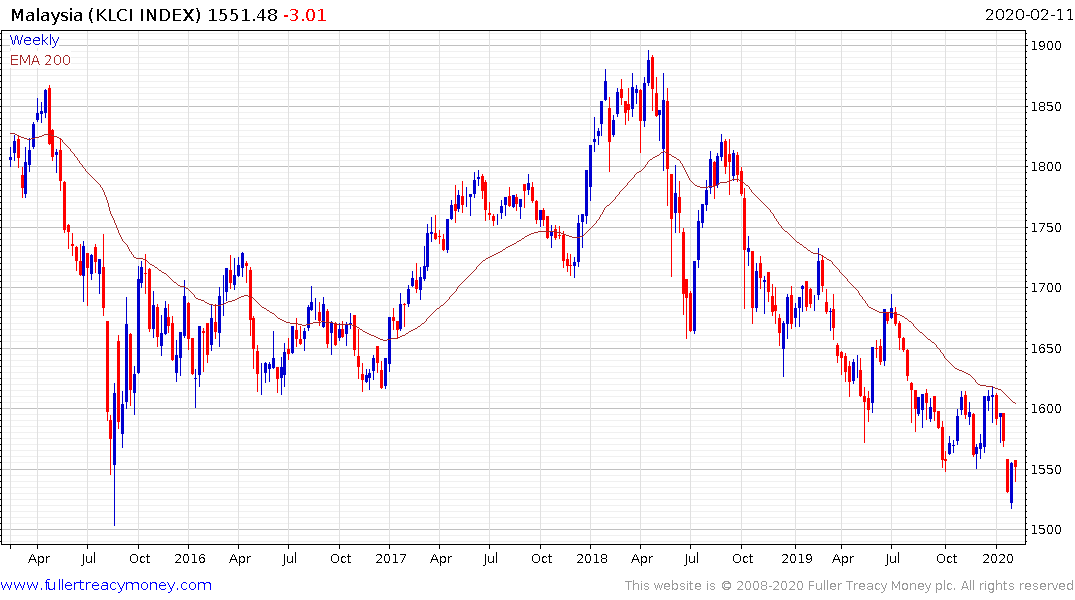Image resolution: width=1075 pixels, height=600 pixels.
Task: Click the 'EMA 200' legend label
Action: point(40,60)
